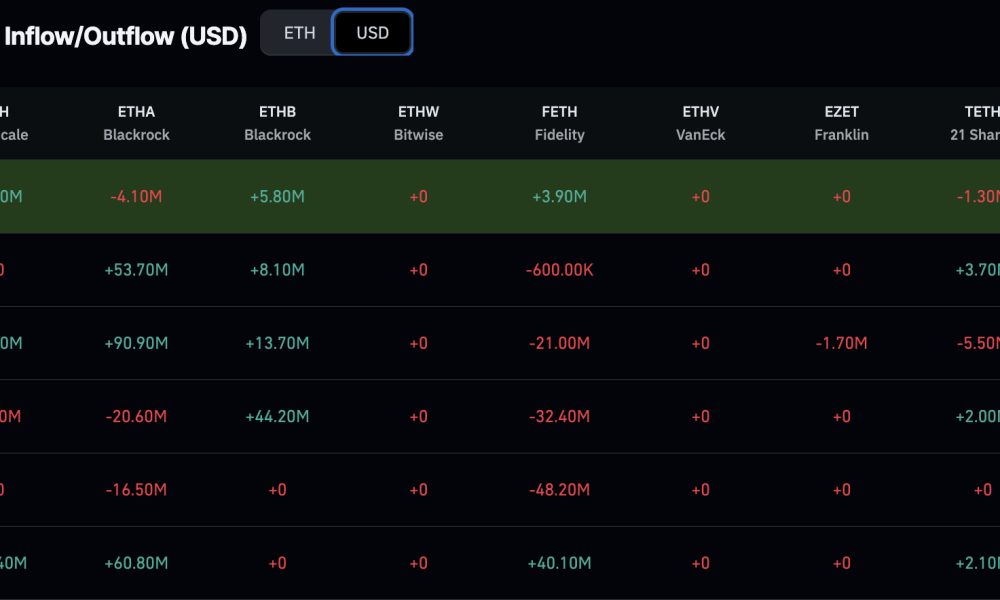Select the highlighted top data row

click(x=500, y=197)
